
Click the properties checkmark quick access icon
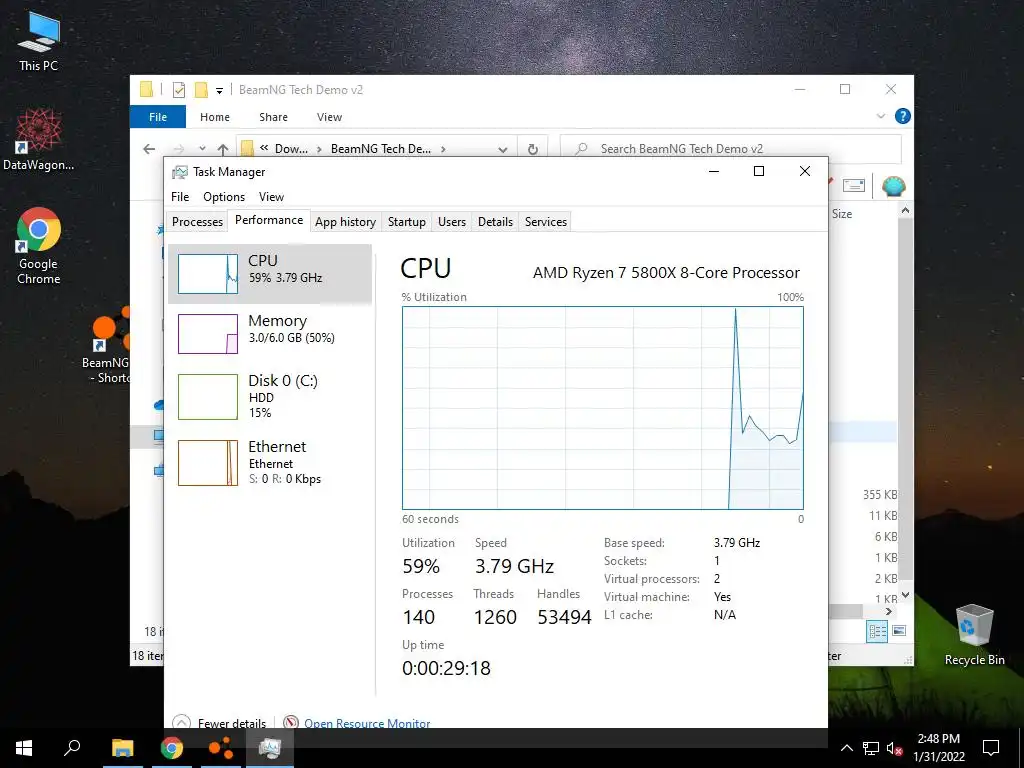(x=179, y=89)
